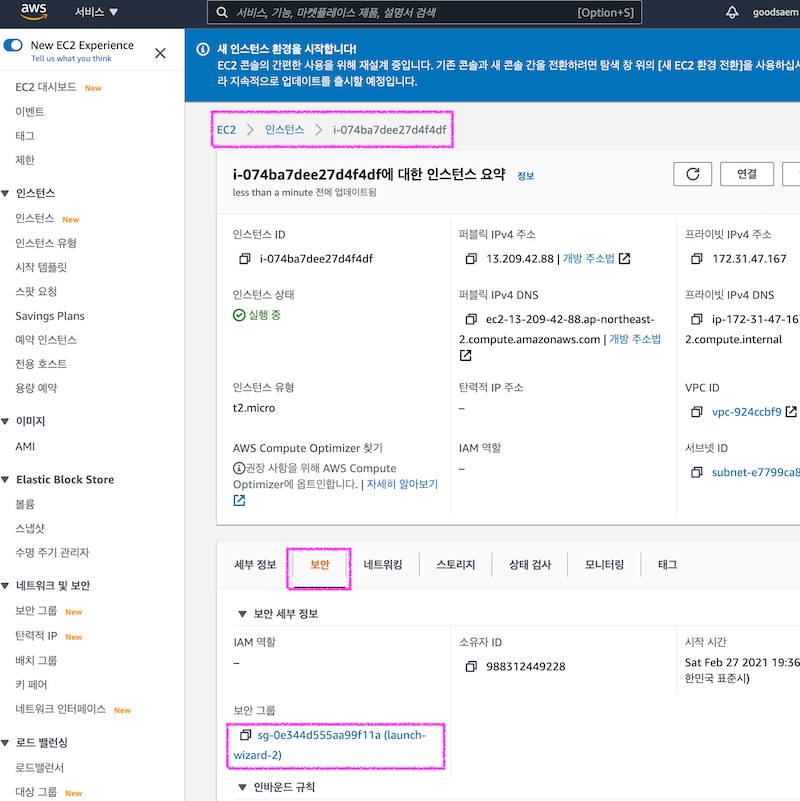Open 인스턴스 유형 in the sidebar
The image size is (800, 801).
pos(45,243)
